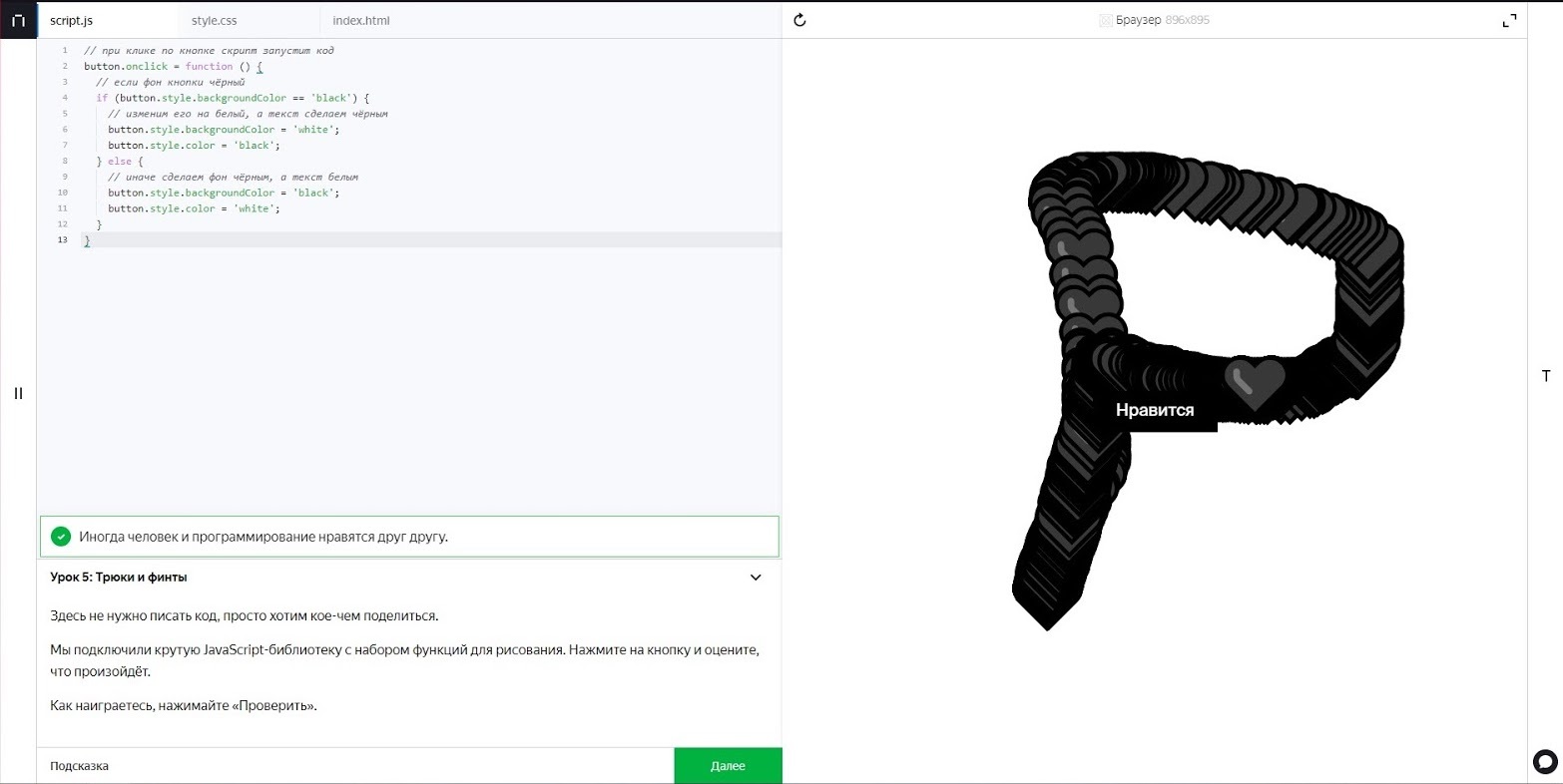Click the Practicum logo in the top-left corner

tap(18, 20)
